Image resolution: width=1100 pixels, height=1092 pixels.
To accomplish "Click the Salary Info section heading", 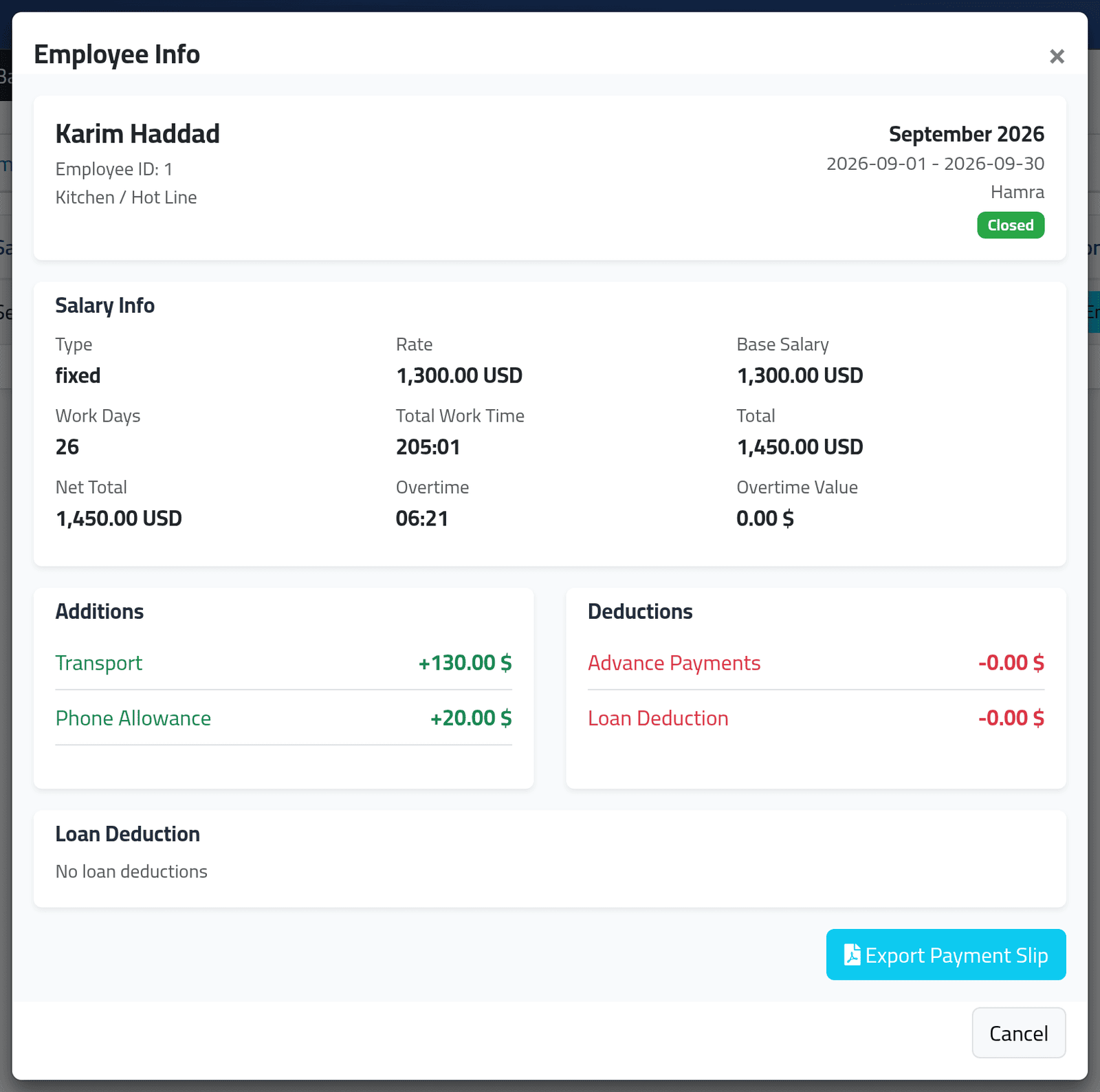I will pos(105,305).
